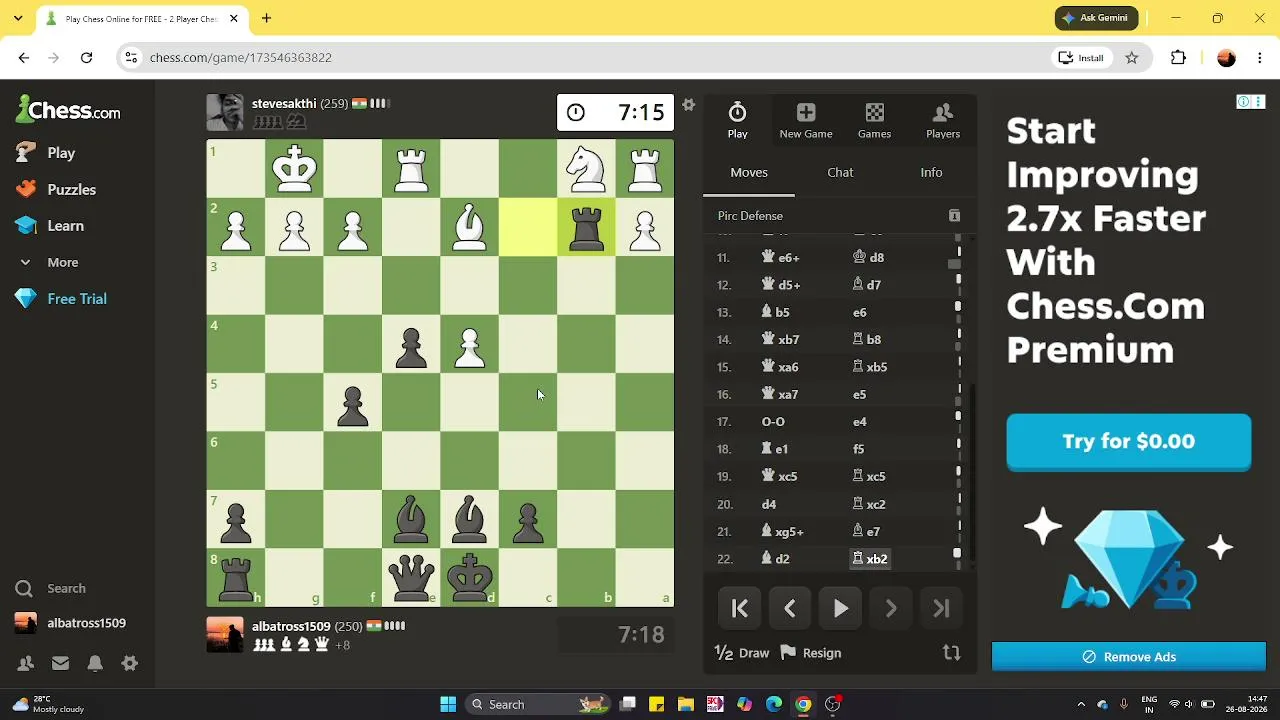1280x720 pixels.
Task: Click the Chess.com logo
Action: [x=68, y=110]
